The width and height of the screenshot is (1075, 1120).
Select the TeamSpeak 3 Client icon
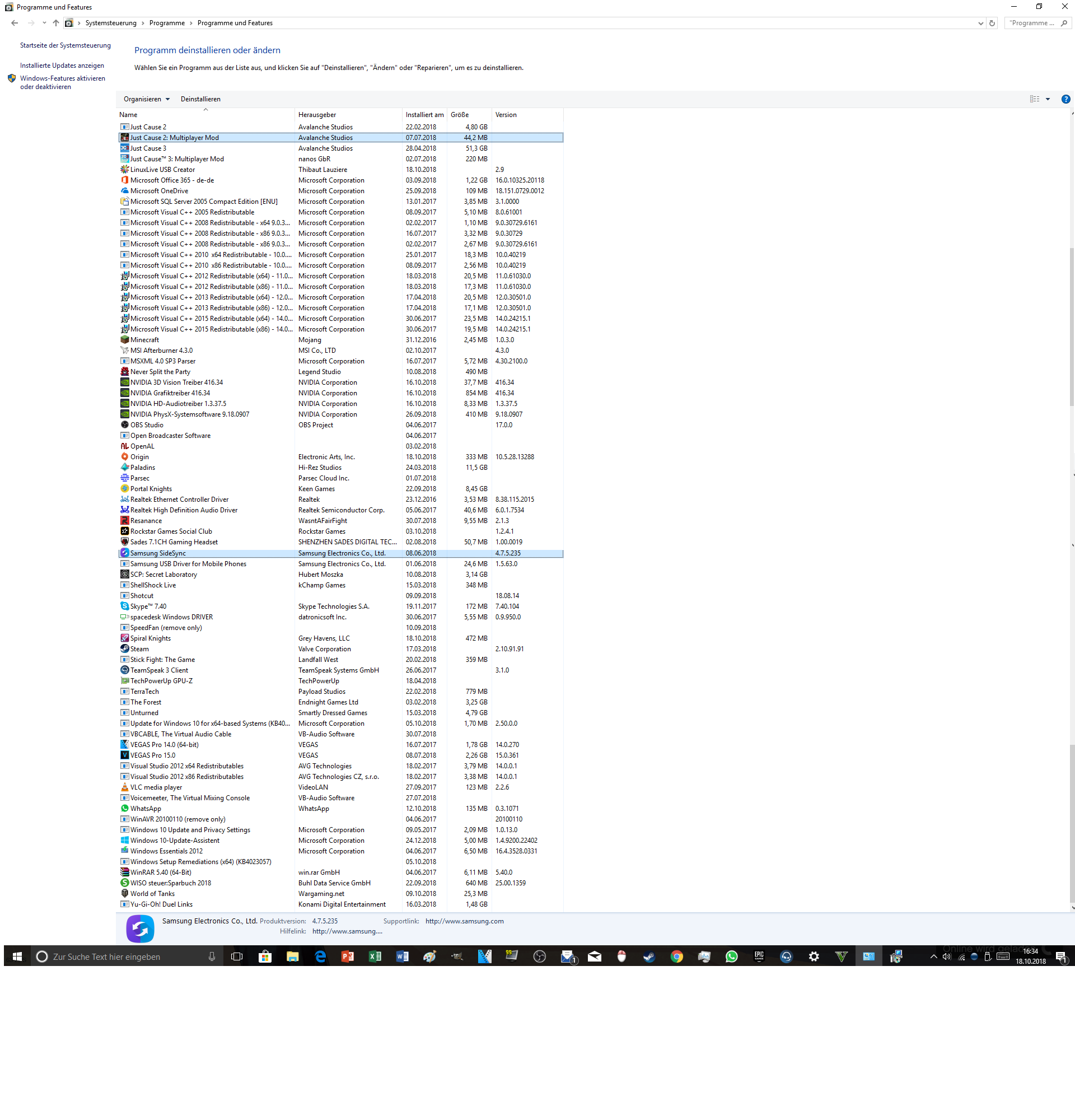pyautogui.click(x=124, y=670)
